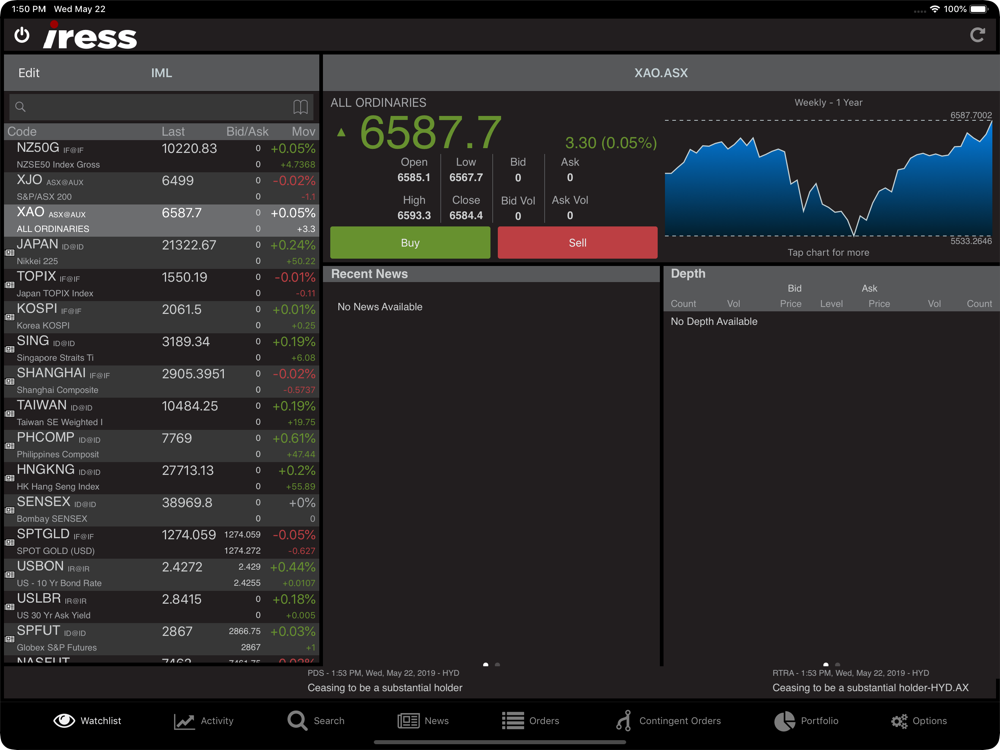Click the Mov column header

coord(304,131)
